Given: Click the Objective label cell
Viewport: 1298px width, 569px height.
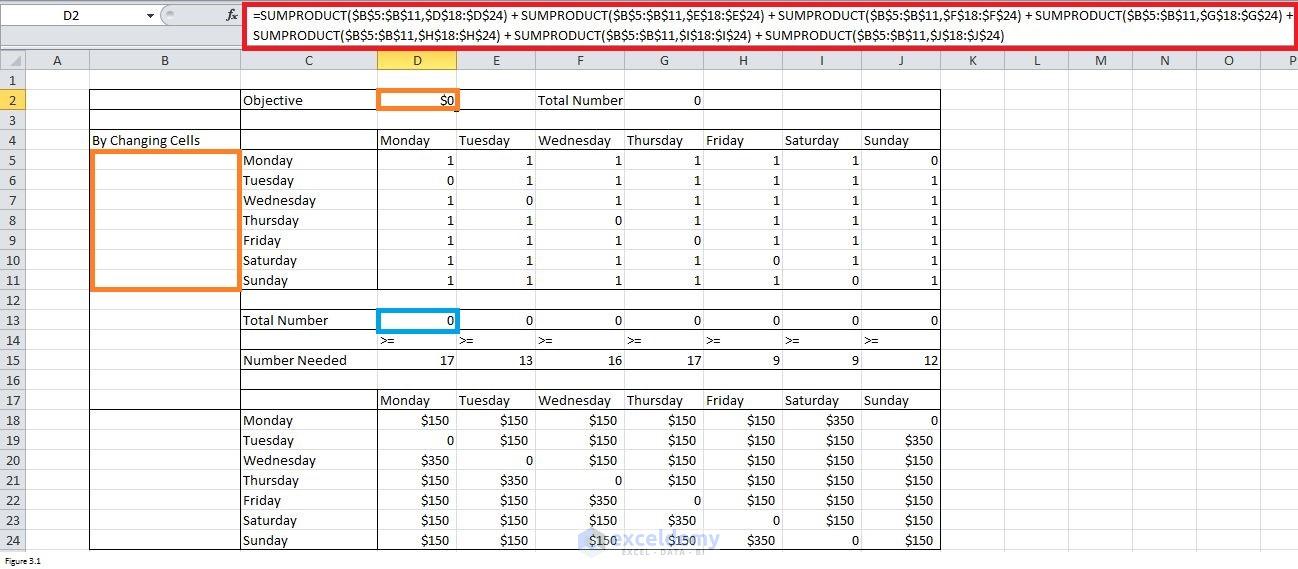Looking at the screenshot, I should point(309,100).
